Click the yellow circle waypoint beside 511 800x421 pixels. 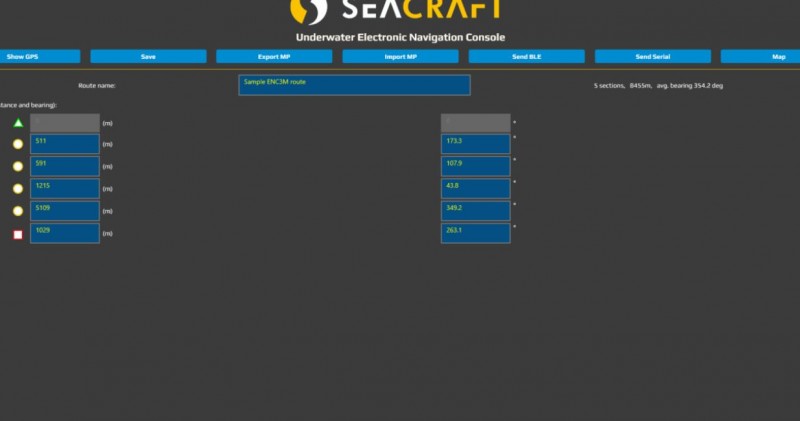18,144
